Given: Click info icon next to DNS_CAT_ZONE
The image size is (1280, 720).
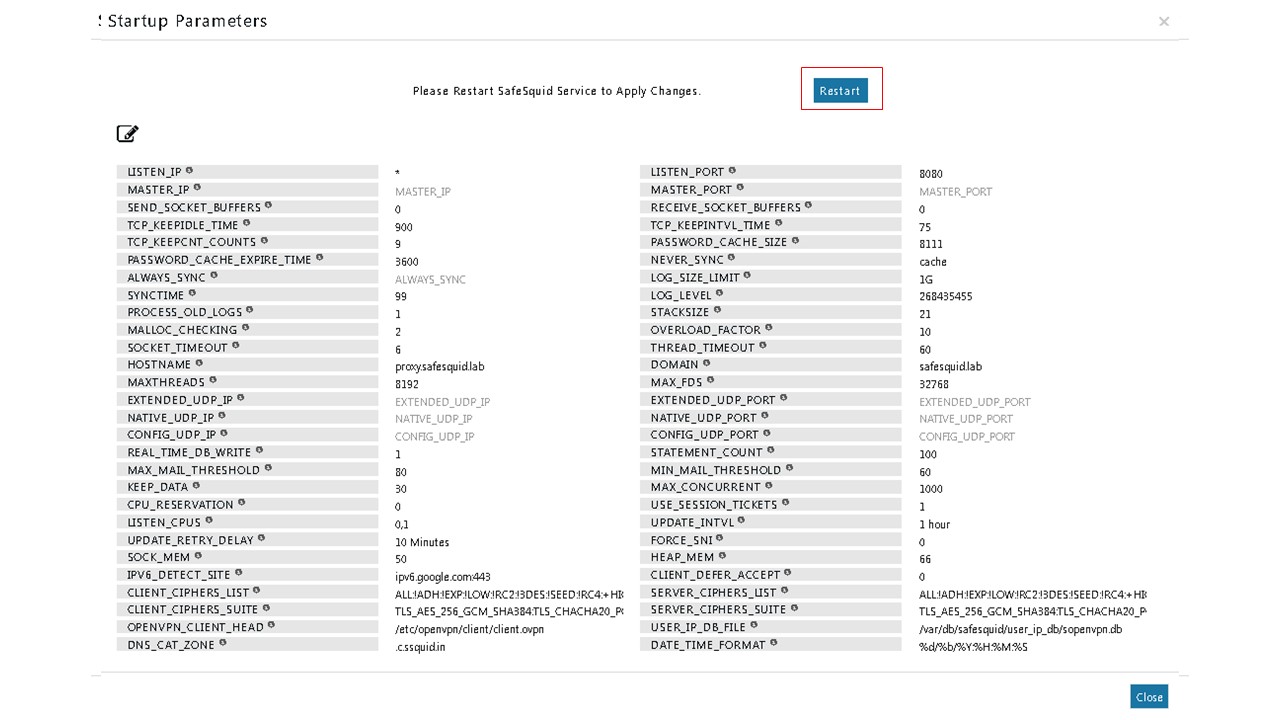Looking at the screenshot, I should click(x=223, y=643).
